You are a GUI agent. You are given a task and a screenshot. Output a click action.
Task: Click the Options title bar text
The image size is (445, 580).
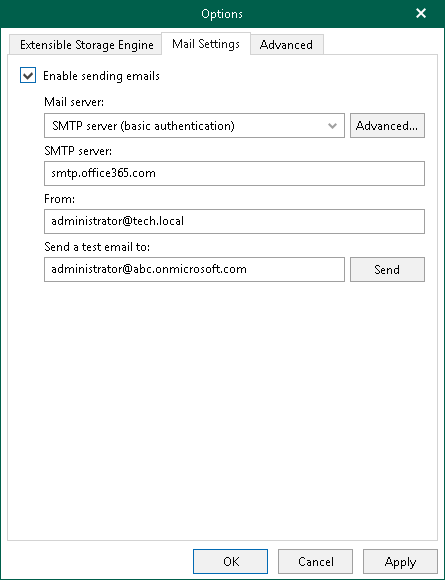point(222,14)
